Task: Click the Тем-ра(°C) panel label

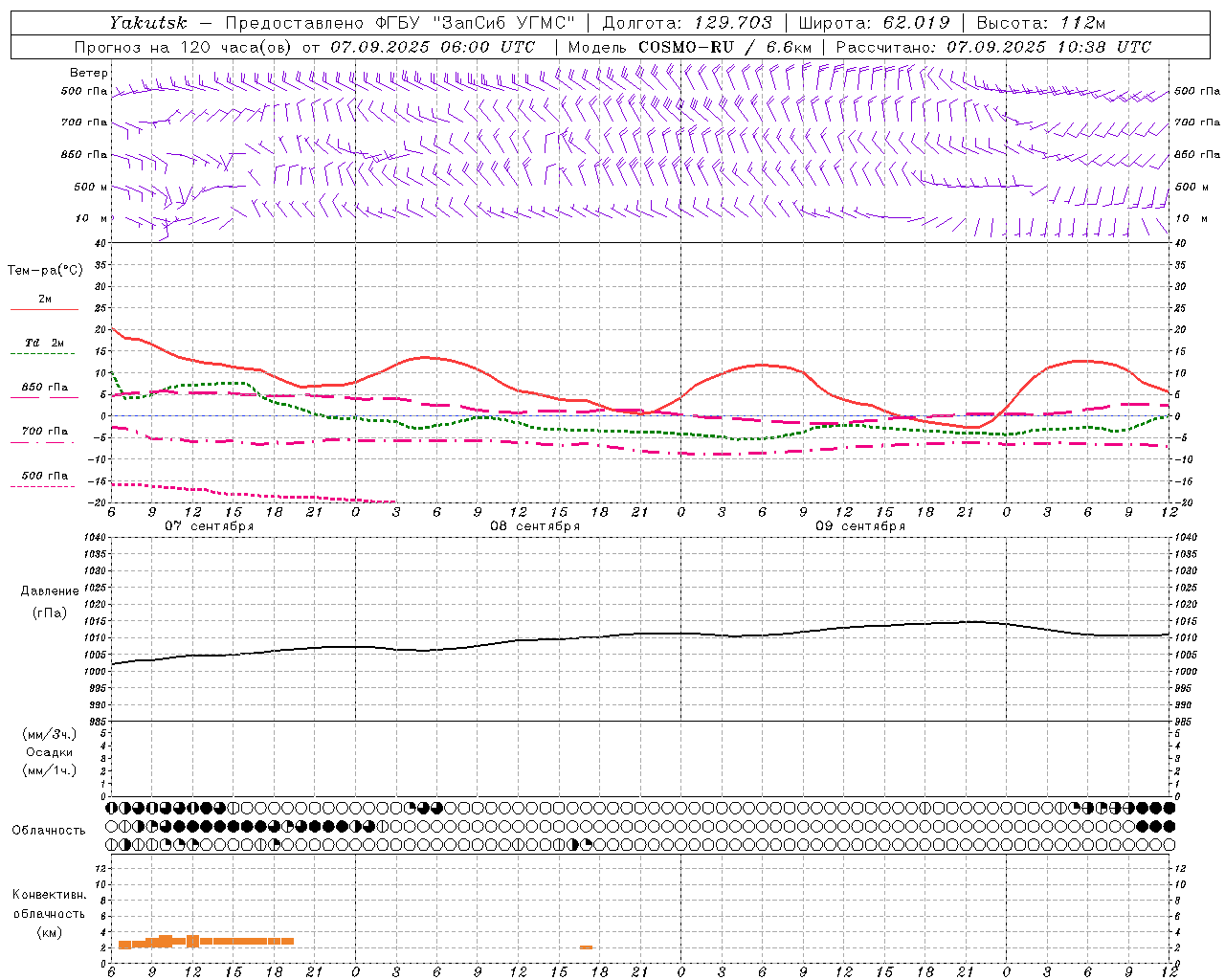Action: click(45, 271)
